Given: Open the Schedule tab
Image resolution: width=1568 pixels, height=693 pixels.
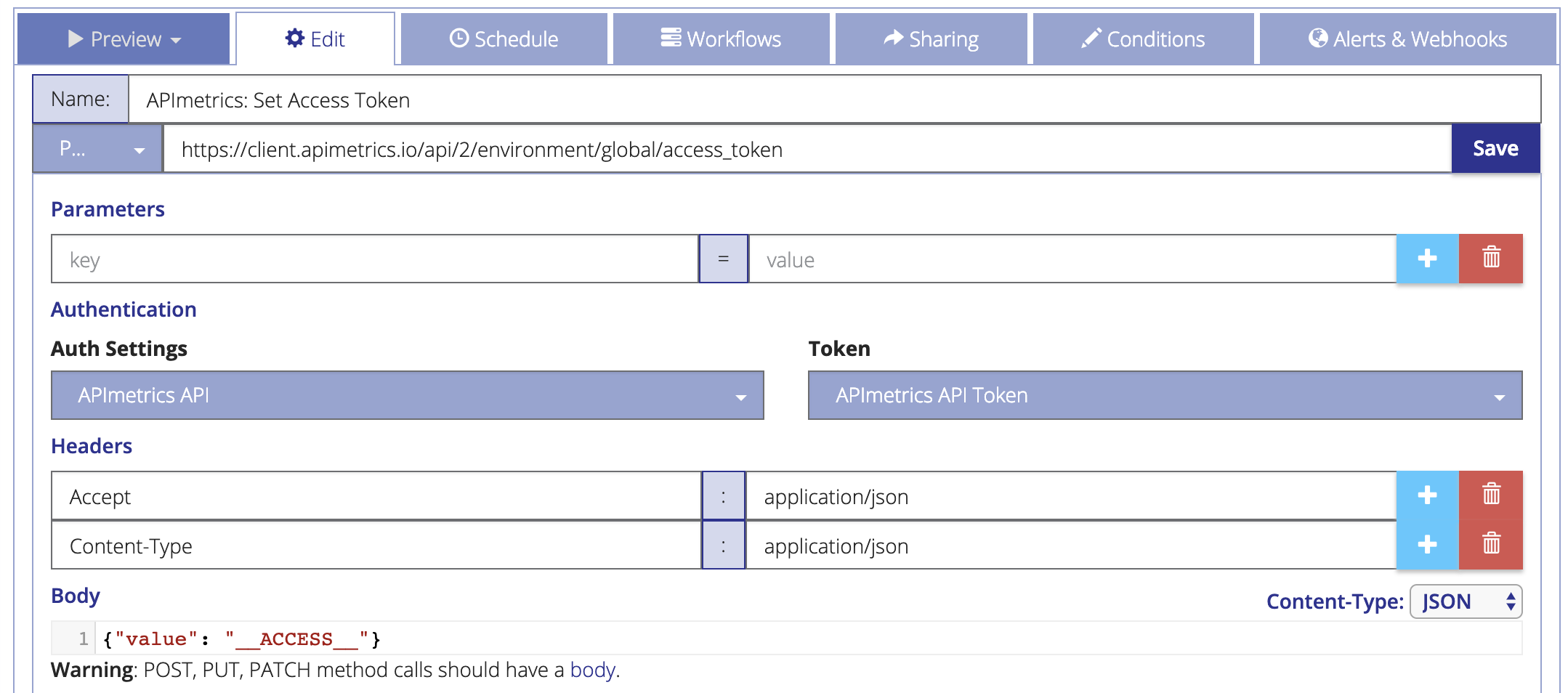Looking at the screenshot, I should click(504, 38).
